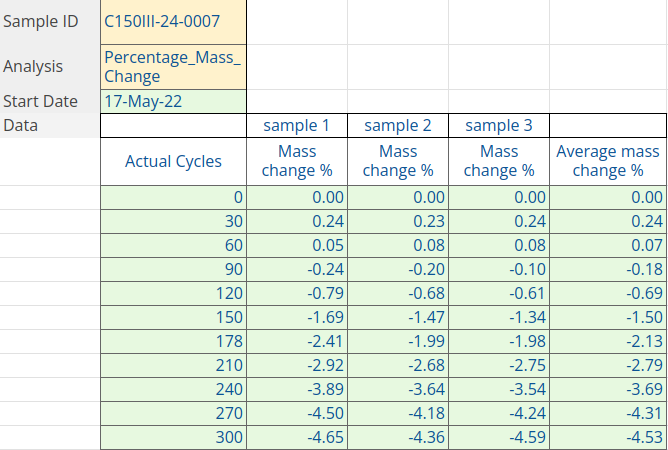Viewport: 668px width, 450px height.
Task: Click the Average mass change % header
Action: pyautogui.click(x=607, y=161)
